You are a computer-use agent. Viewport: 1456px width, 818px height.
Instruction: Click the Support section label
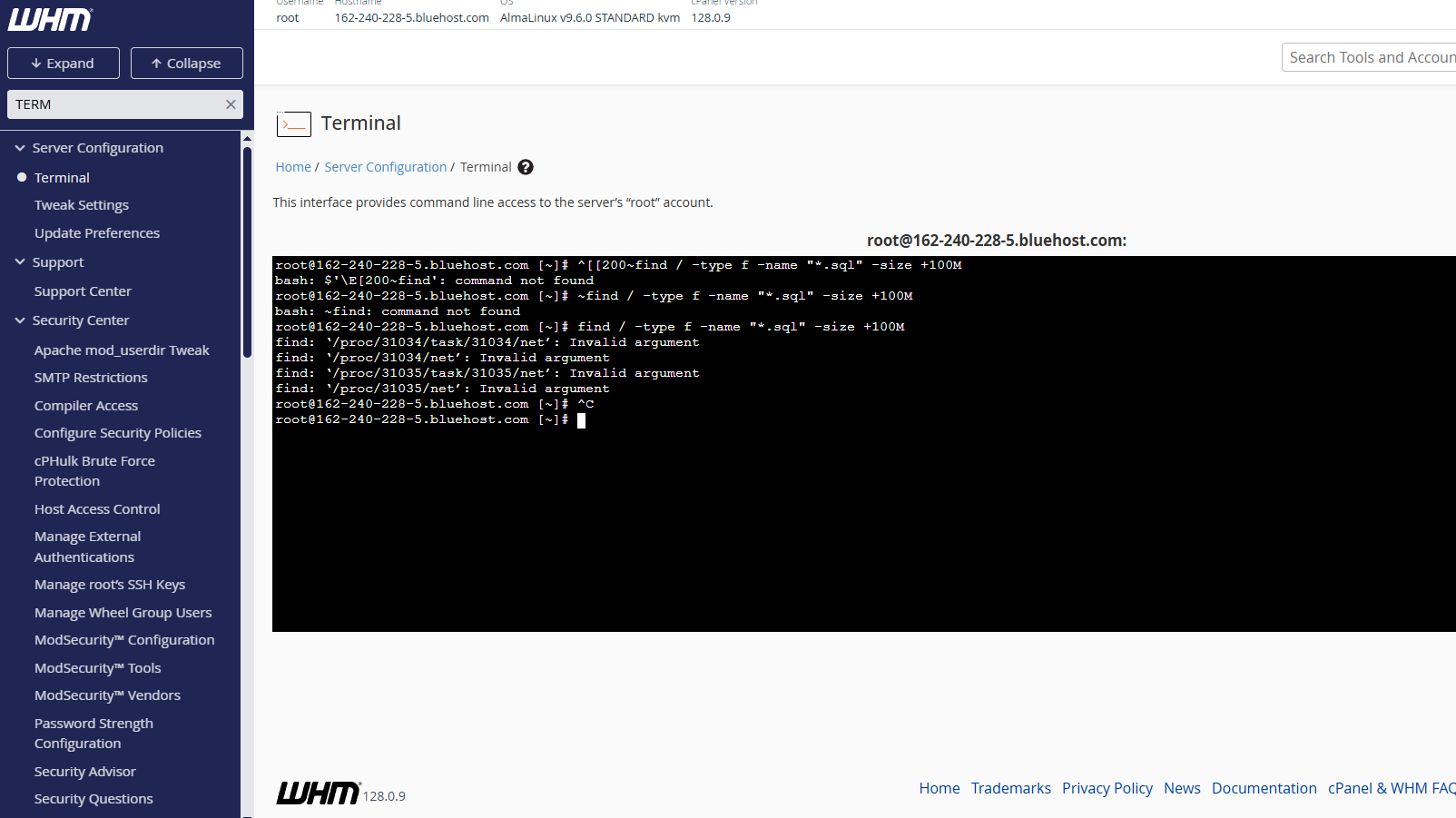[58, 262]
